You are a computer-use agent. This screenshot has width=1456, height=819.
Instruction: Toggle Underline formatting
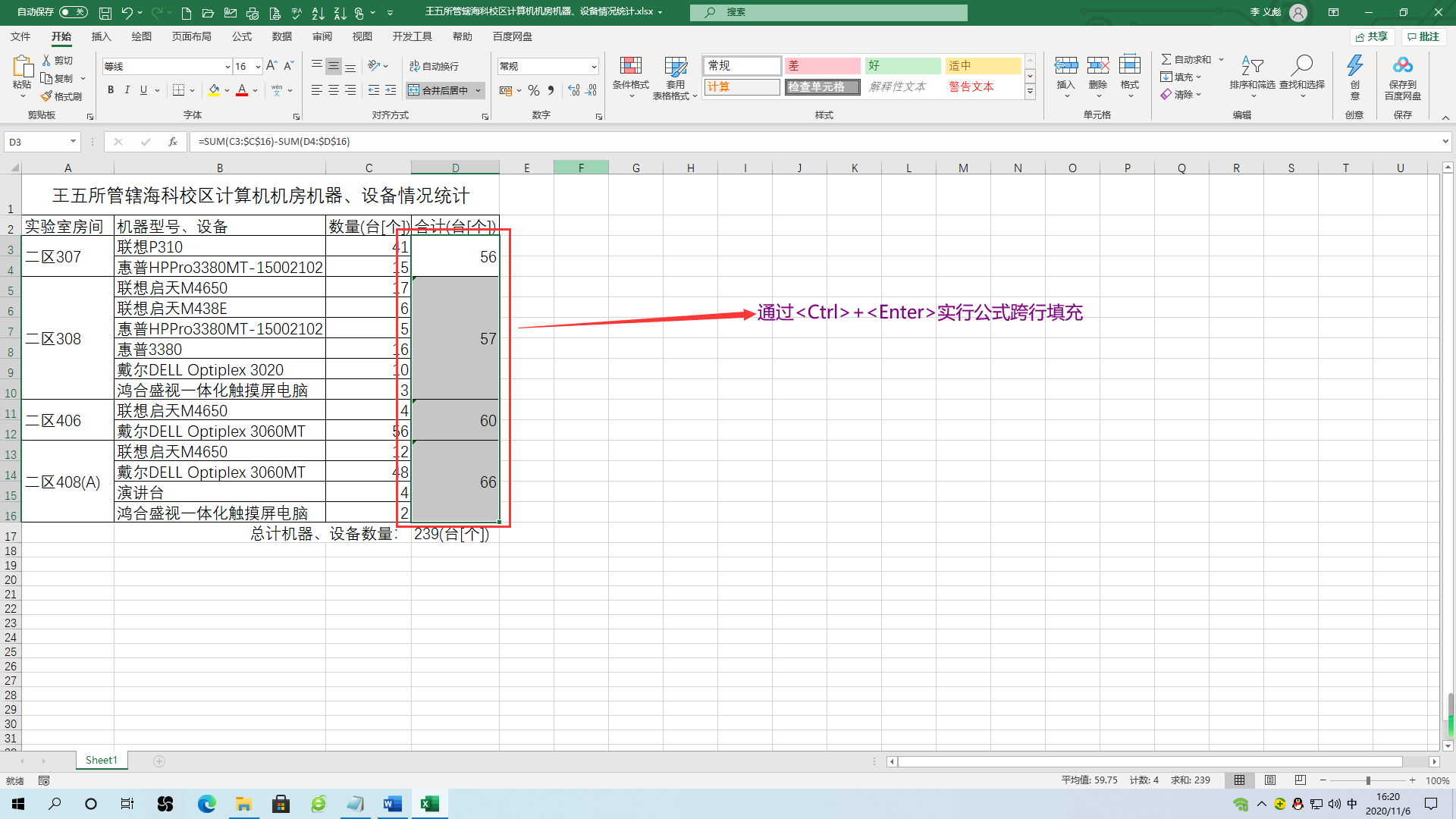tap(144, 90)
